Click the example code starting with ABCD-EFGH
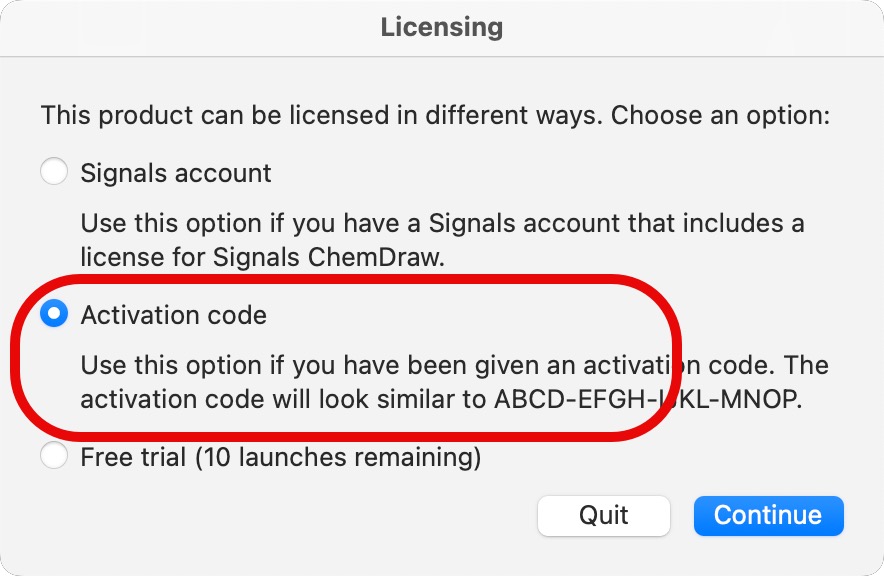This screenshot has width=884, height=576. click(x=648, y=399)
